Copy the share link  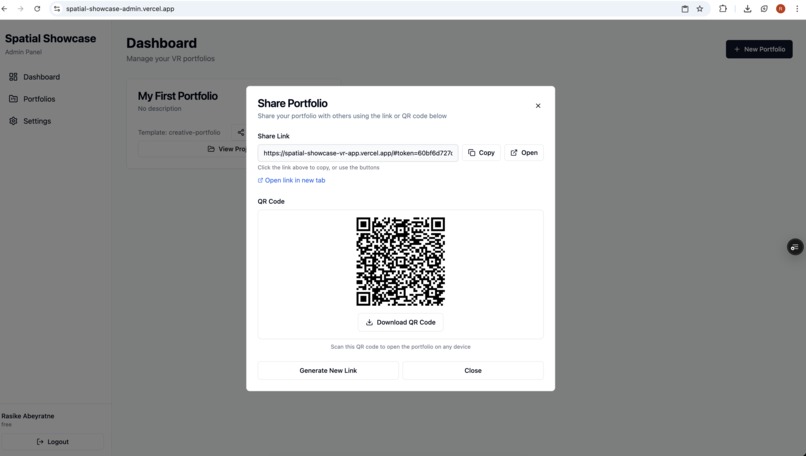pos(481,153)
